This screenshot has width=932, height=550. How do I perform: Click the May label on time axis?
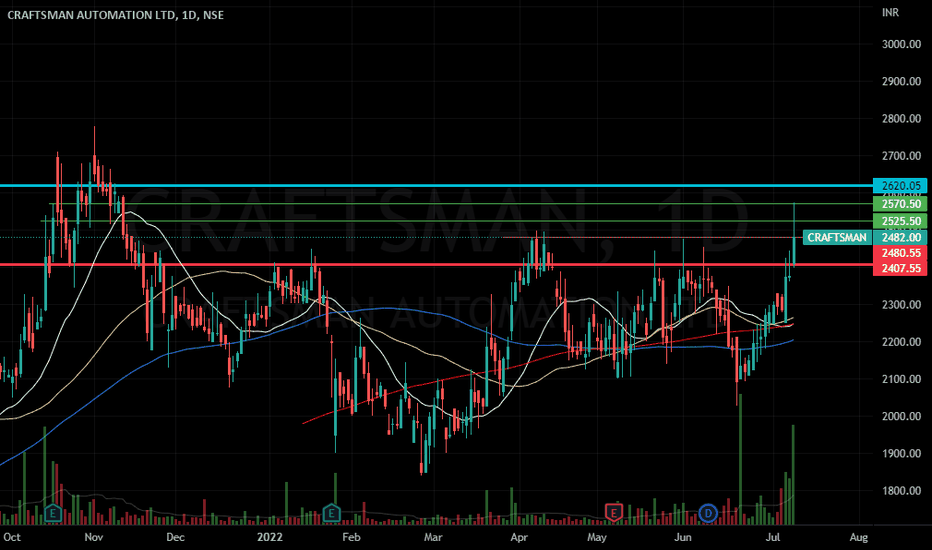[x=597, y=538]
